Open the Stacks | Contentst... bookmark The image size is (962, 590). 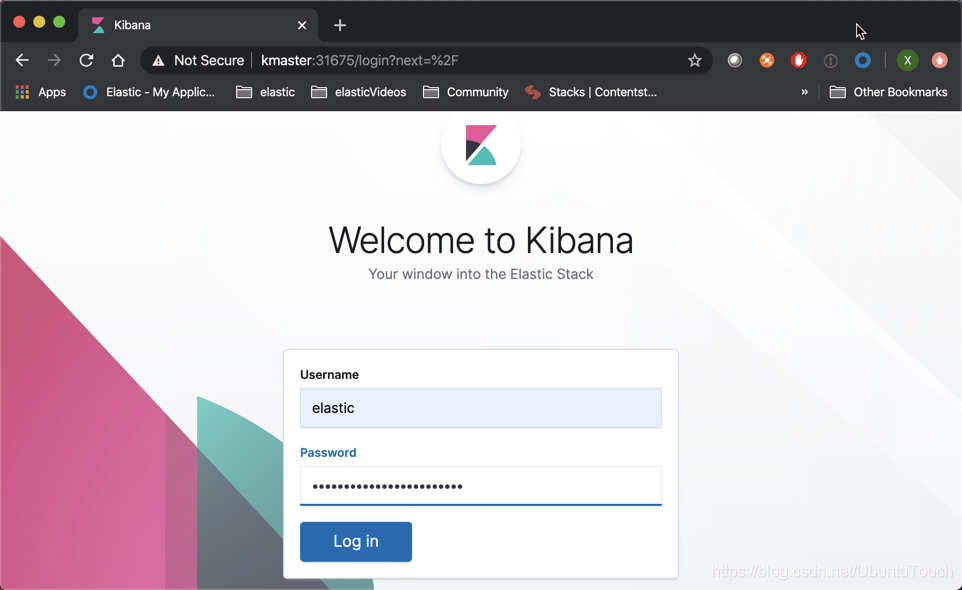pos(591,92)
